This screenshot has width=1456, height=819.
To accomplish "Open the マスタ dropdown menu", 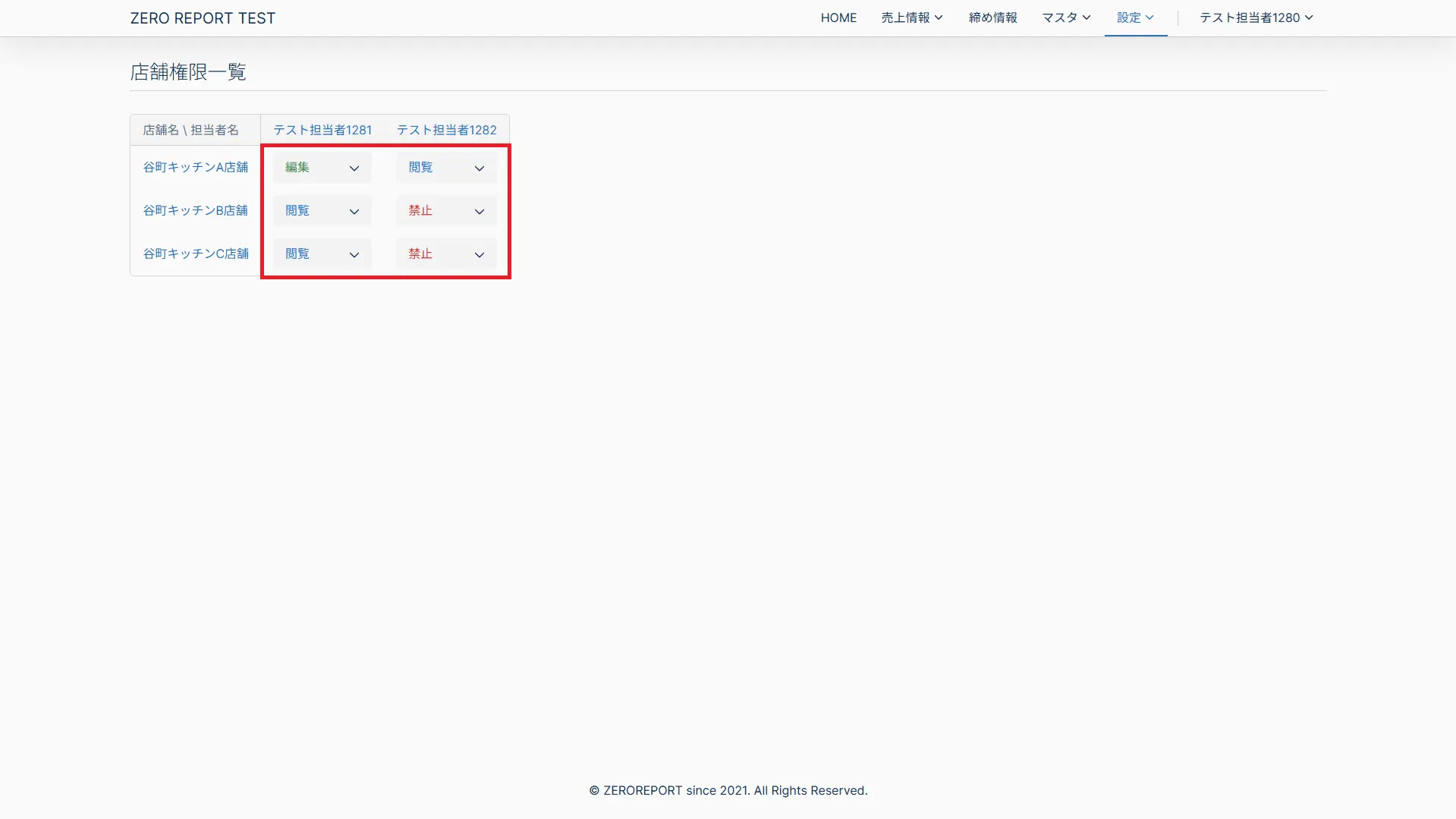I will (x=1065, y=17).
